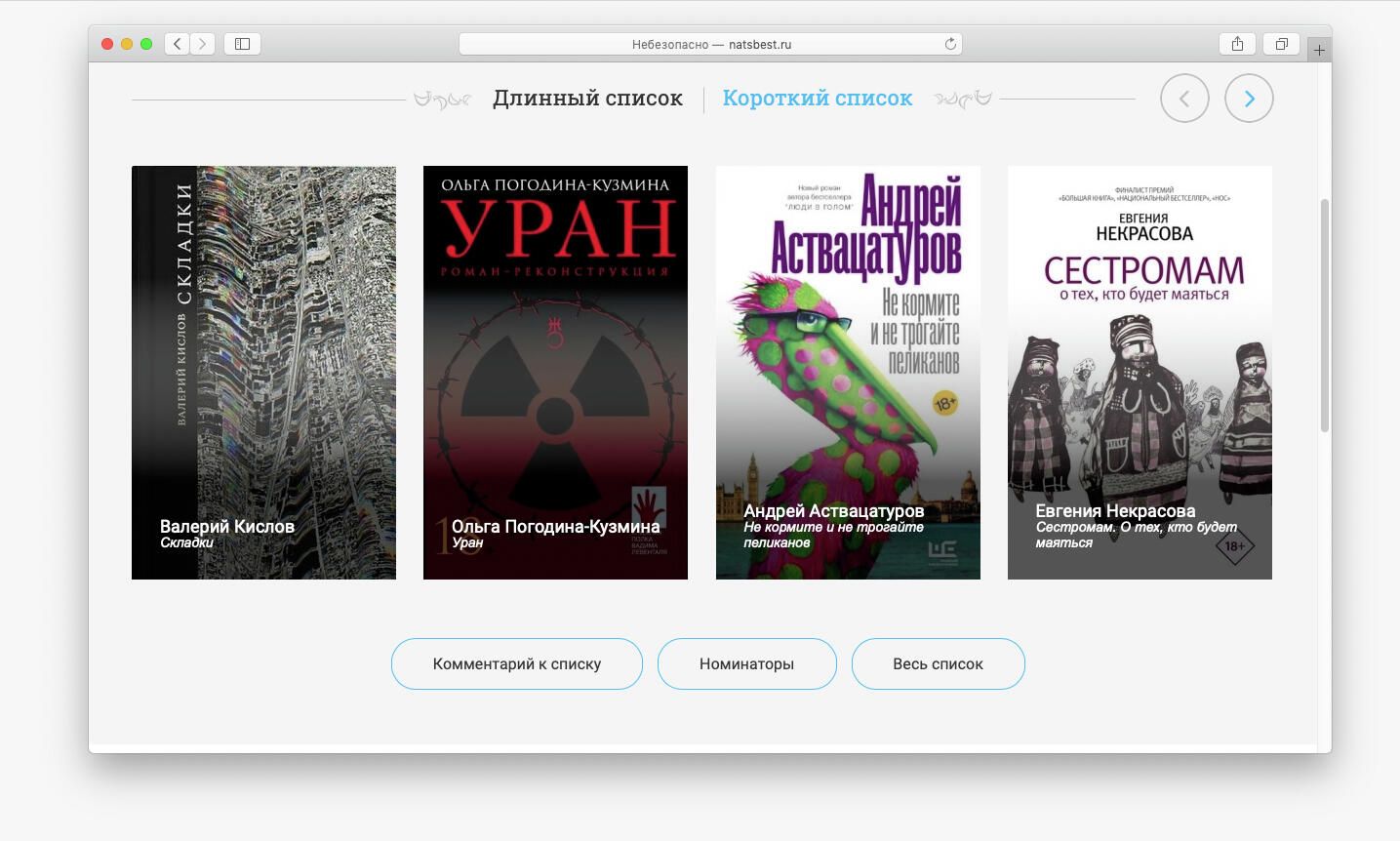
Task: Go forward using Safari's forward arrow
Action: [203, 44]
